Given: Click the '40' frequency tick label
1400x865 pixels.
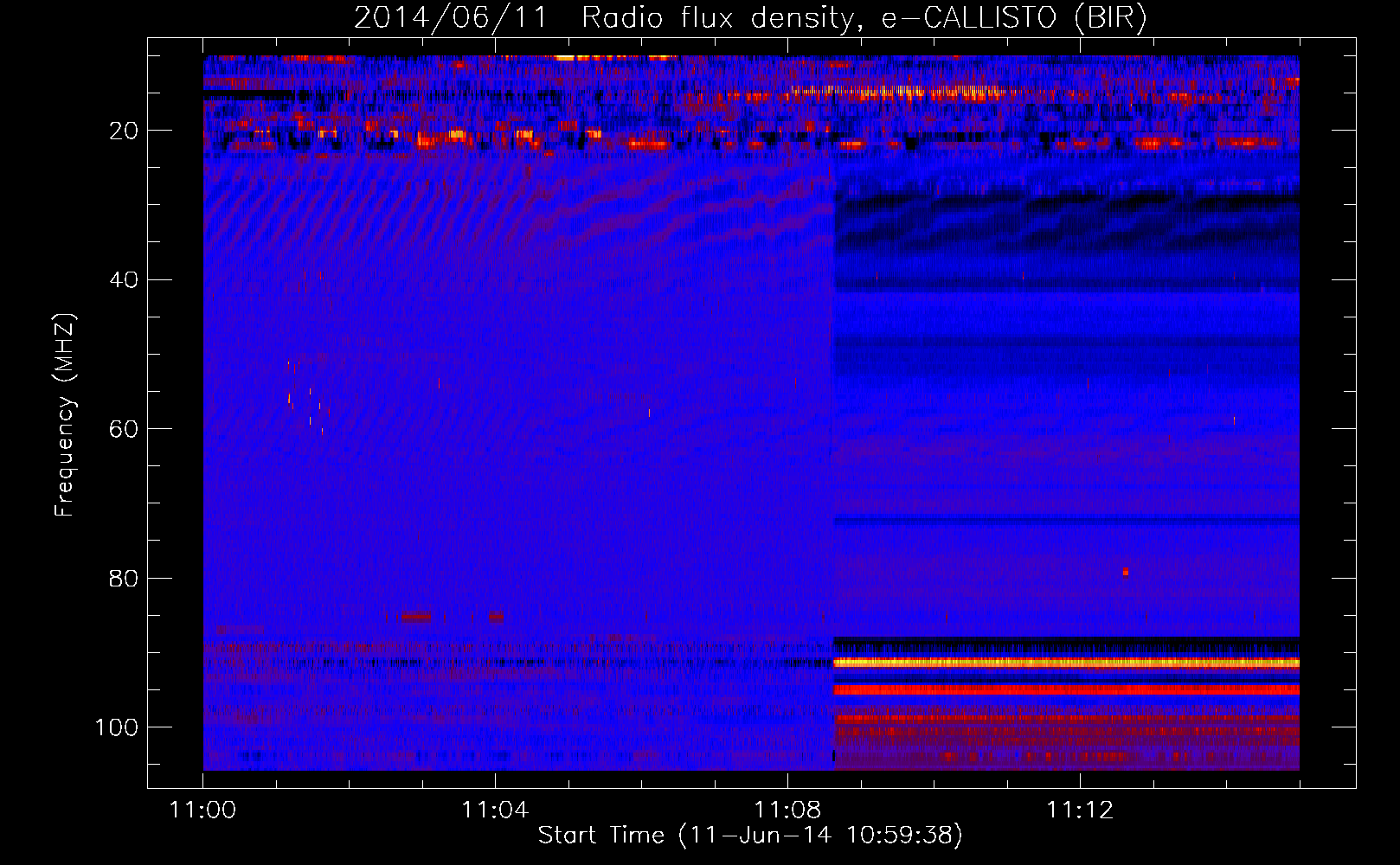Looking at the screenshot, I should tap(124, 280).
